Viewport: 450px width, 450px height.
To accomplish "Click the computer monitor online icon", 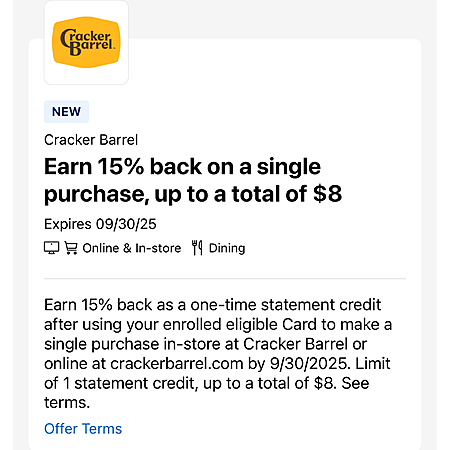I will (x=52, y=248).
